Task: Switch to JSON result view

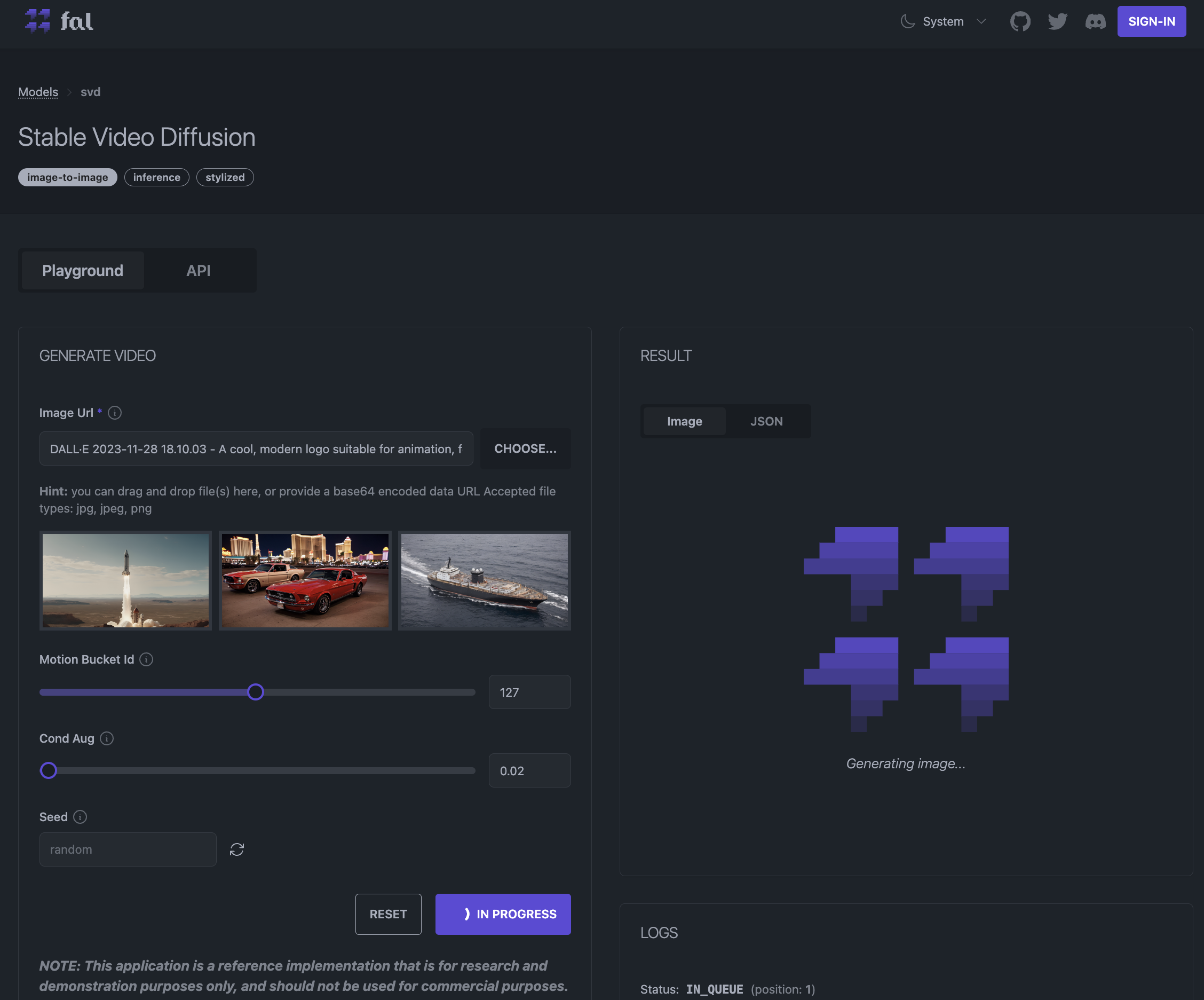Action: [767, 421]
